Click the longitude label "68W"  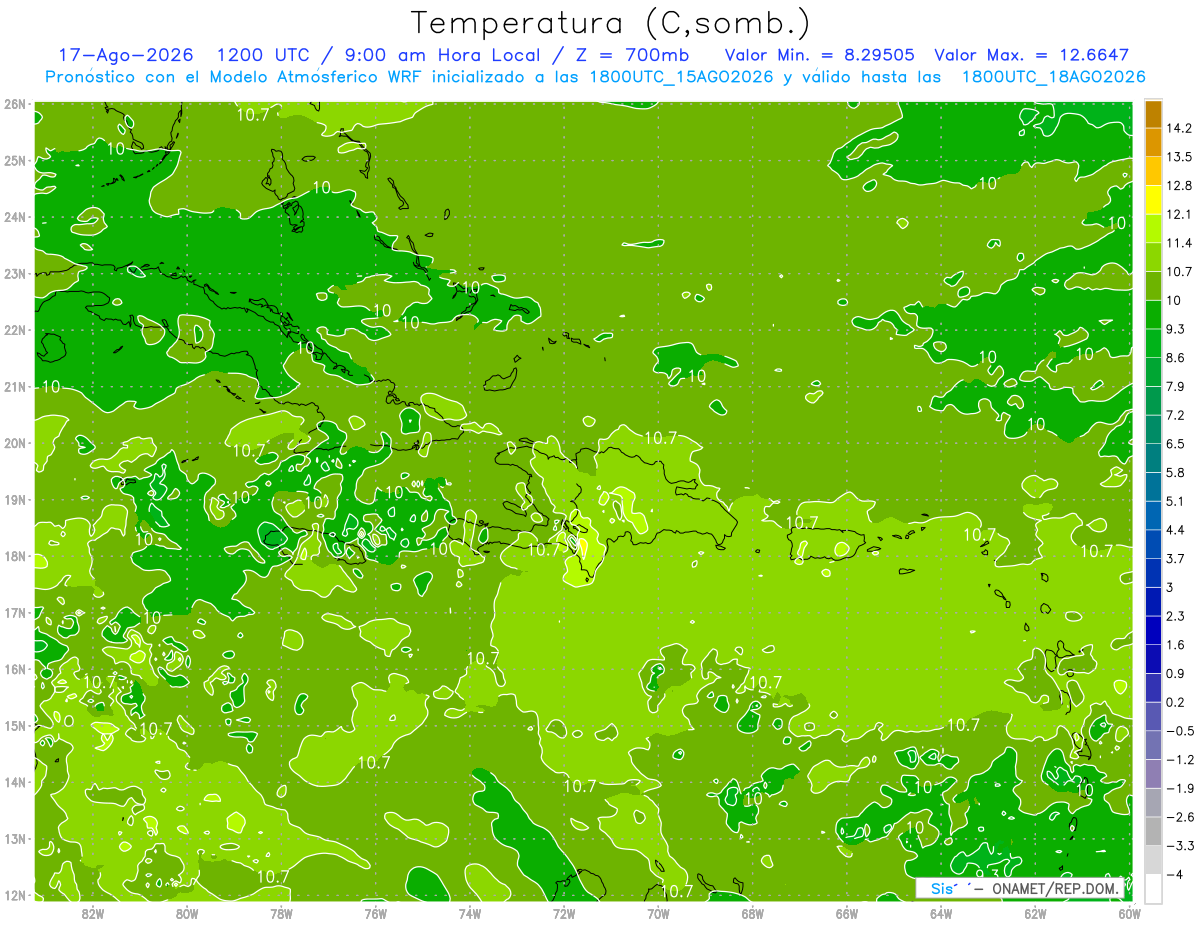[x=753, y=913]
